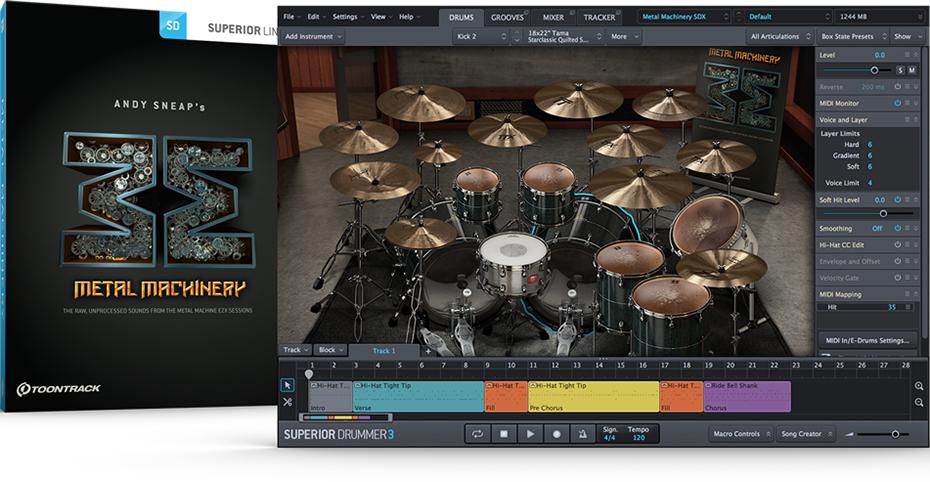Open MIDI In/E-Drums Settings
The width and height of the screenshot is (930, 482).
(867, 340)
